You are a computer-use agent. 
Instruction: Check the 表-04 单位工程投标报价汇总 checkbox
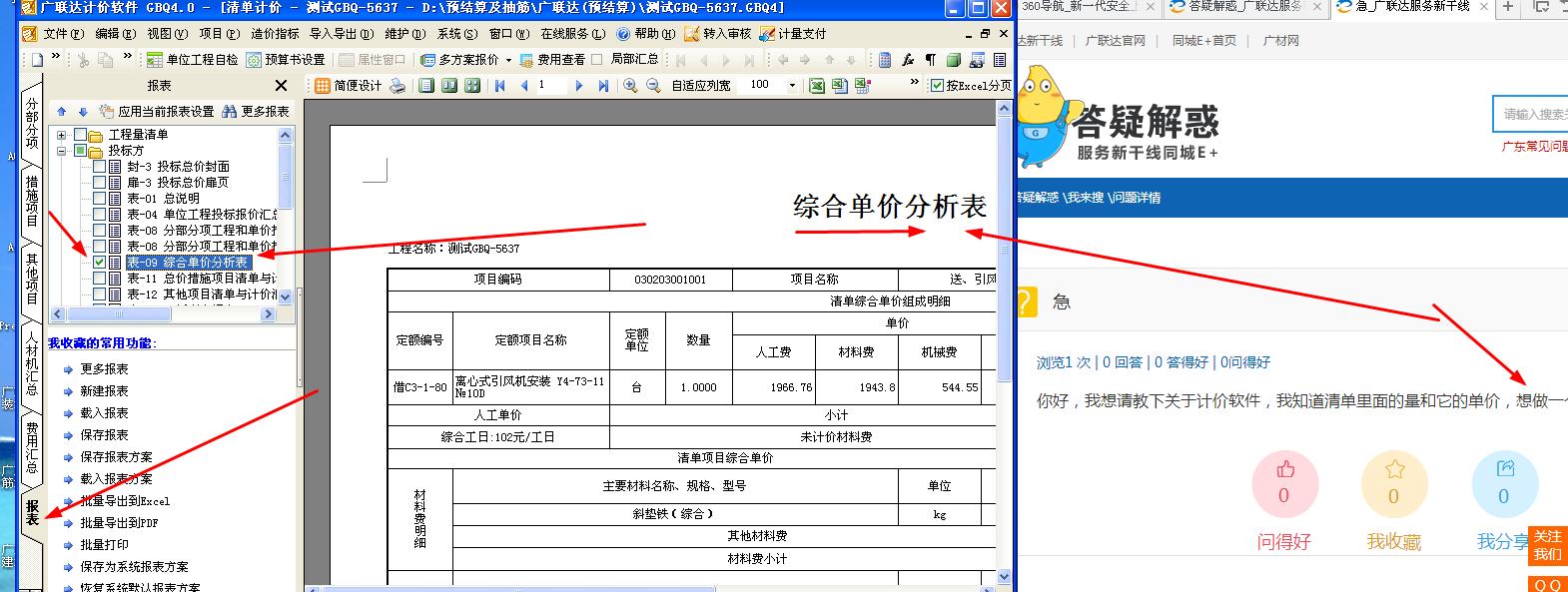(x=100, y=215)
